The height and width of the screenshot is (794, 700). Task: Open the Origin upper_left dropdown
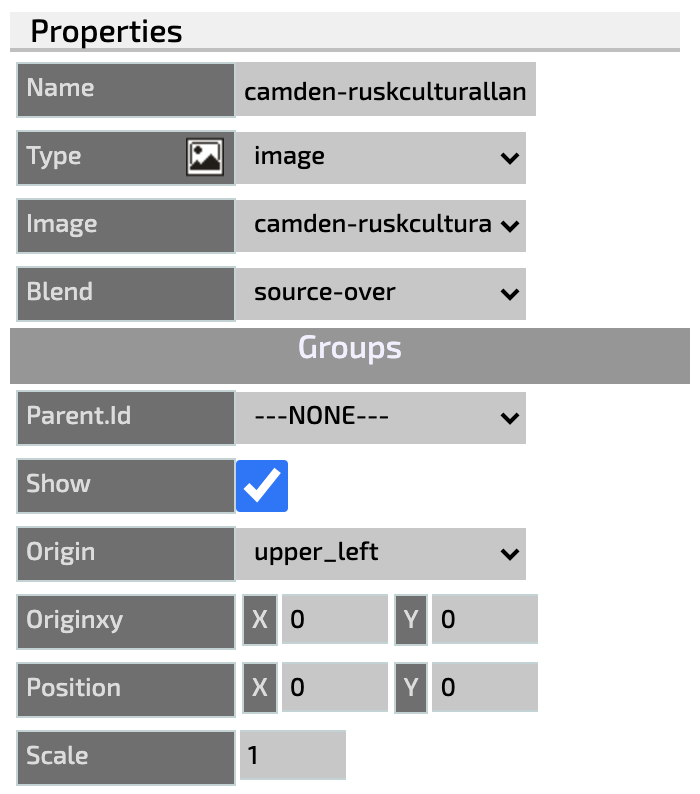click(381, 553)
